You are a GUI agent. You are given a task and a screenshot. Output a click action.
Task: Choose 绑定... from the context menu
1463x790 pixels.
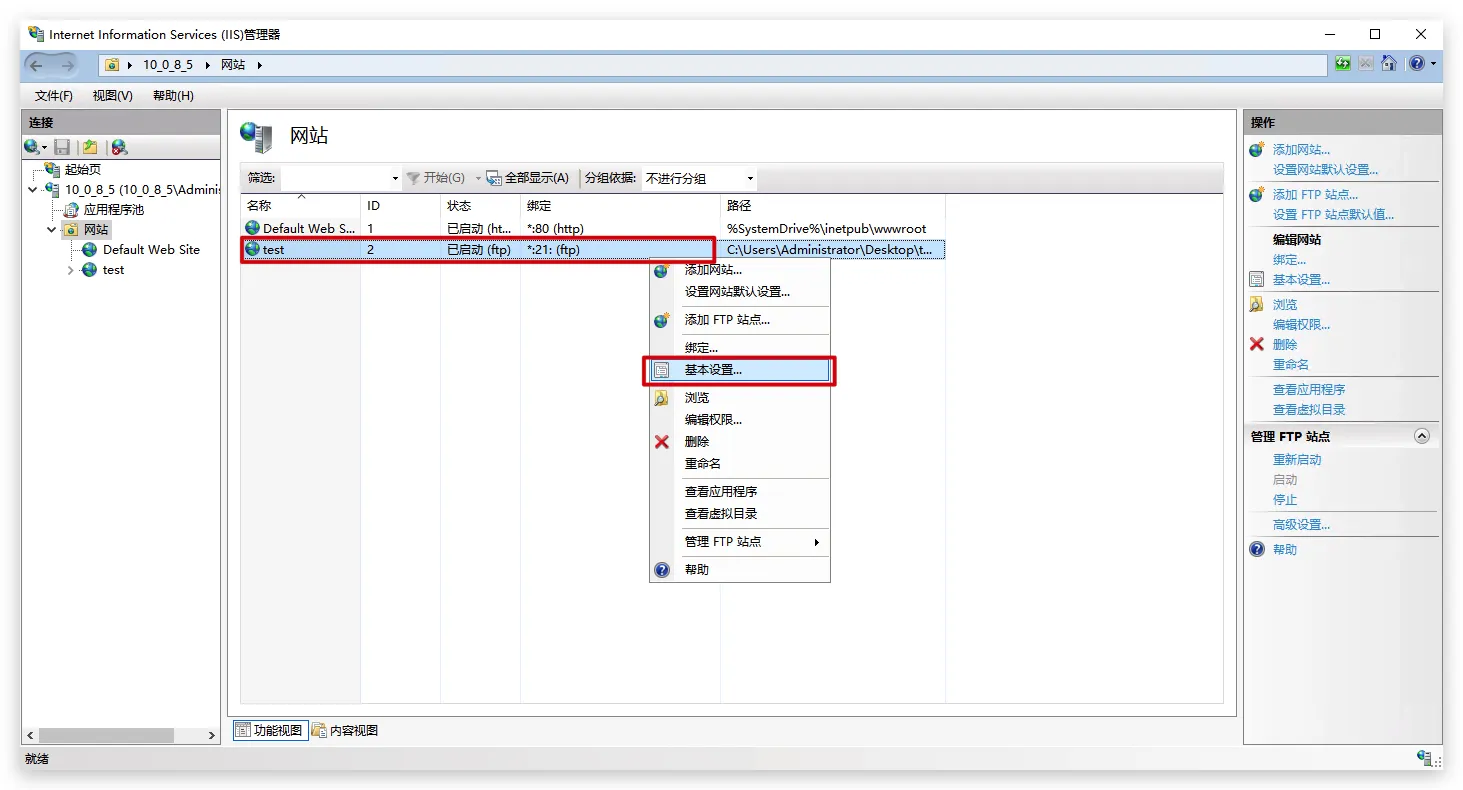[x=740, y=348]
